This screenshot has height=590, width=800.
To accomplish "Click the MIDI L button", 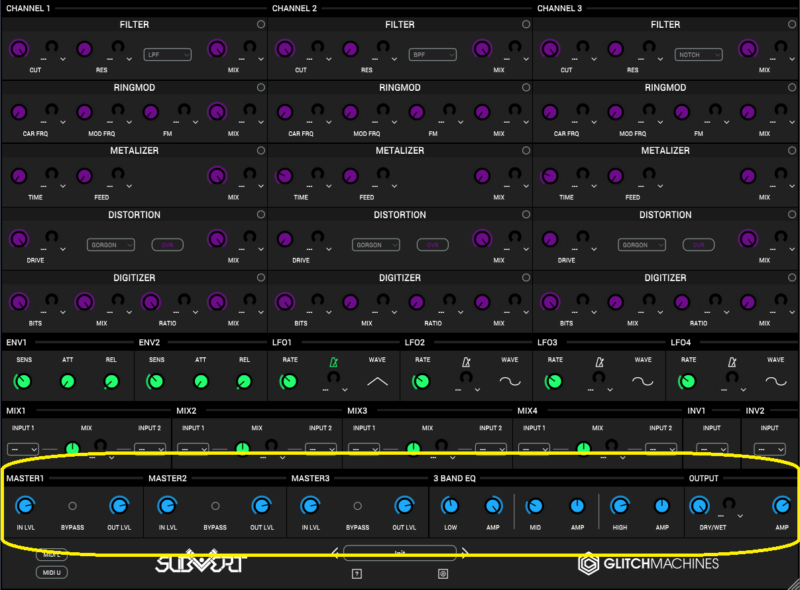I will pyautogui.click(x=51, y=554).
